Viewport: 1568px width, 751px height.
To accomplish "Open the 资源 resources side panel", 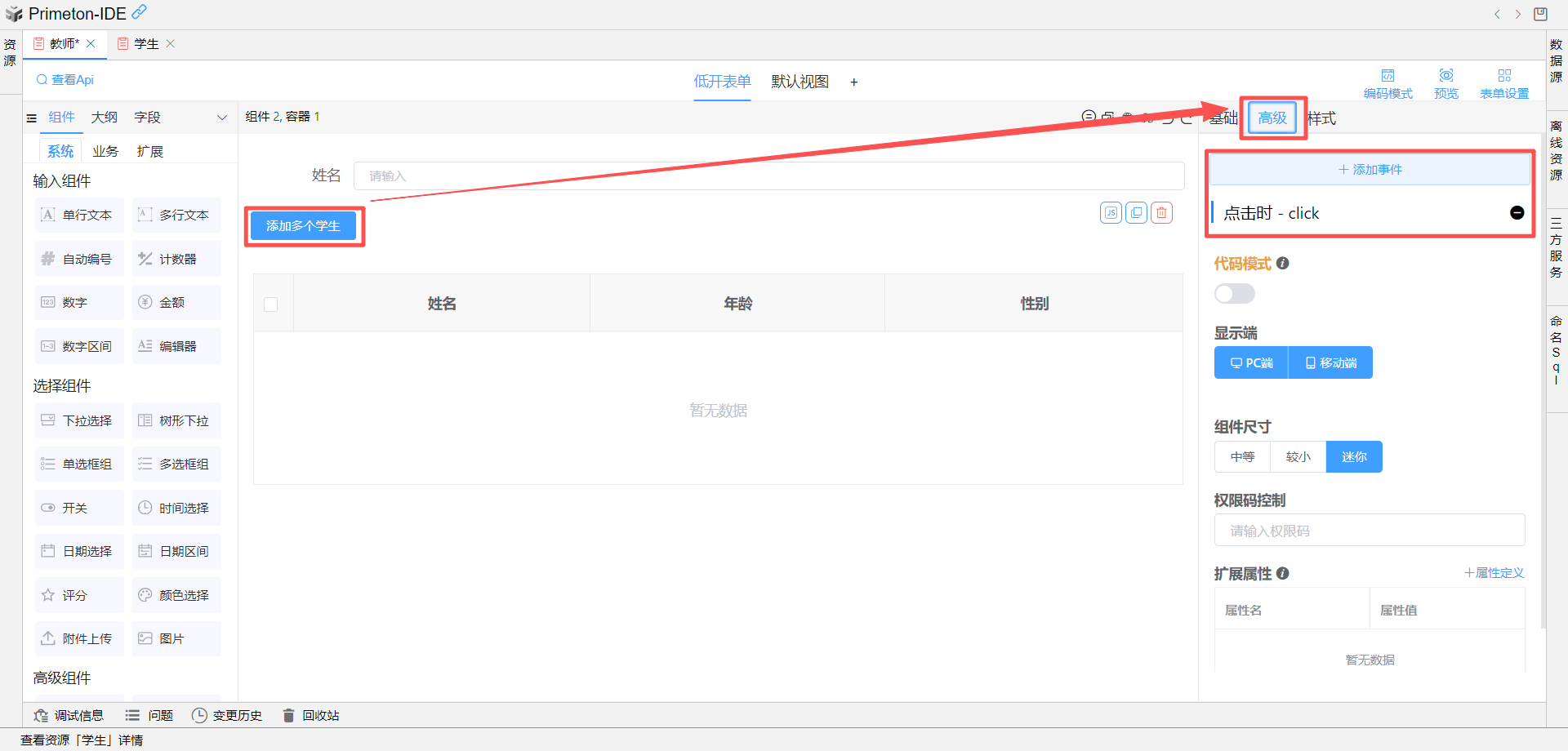I will click(x=10, y=53).
